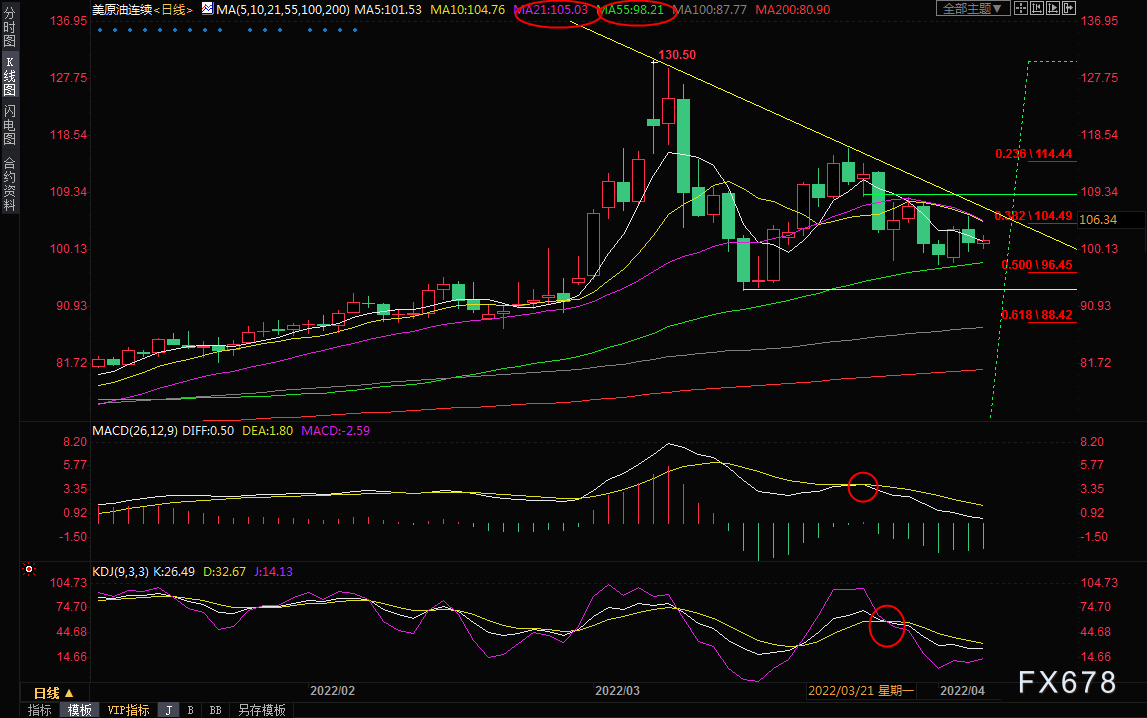Open the 指标 bottom tab

click(x=40, y=710)
